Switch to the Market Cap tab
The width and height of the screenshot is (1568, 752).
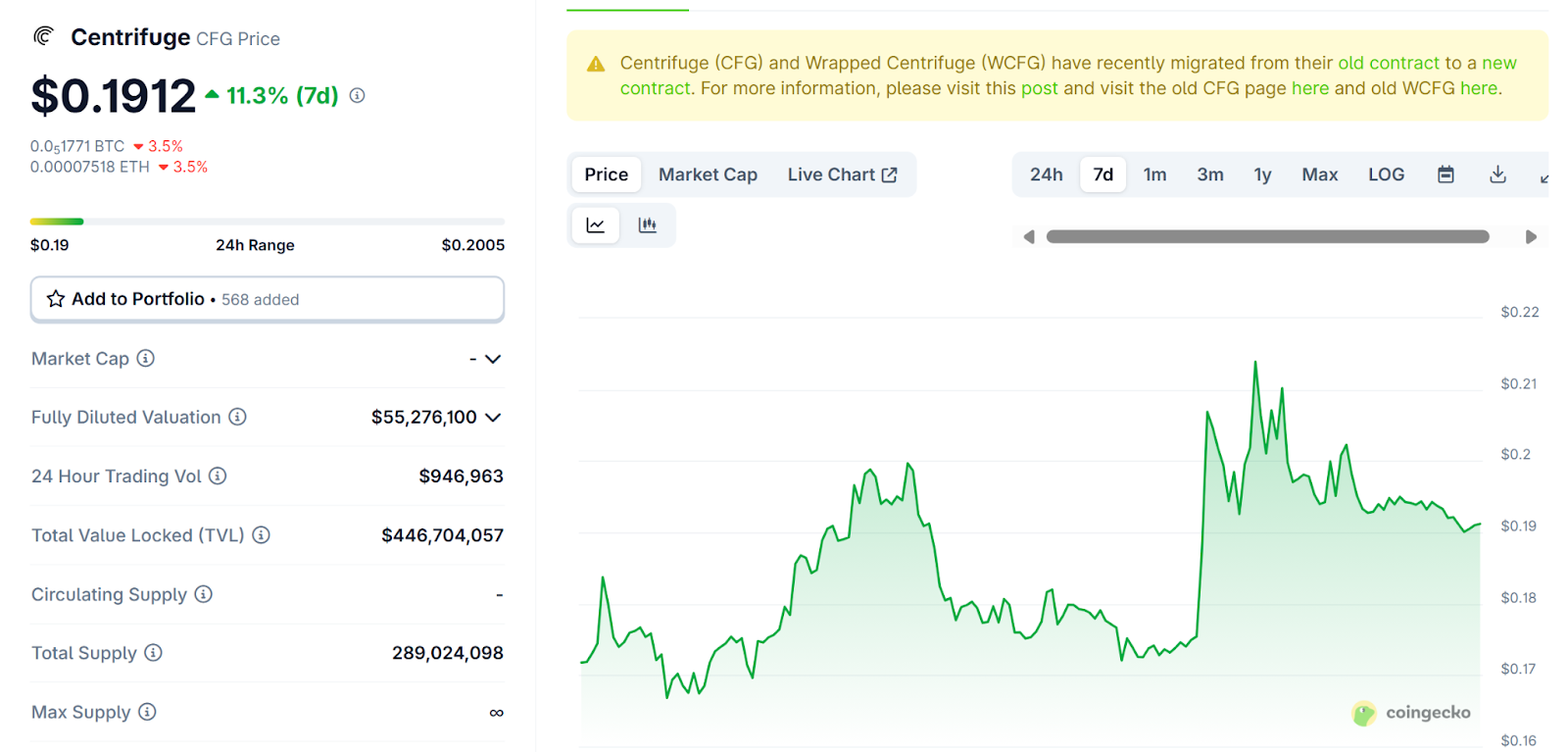click(708, 175)
